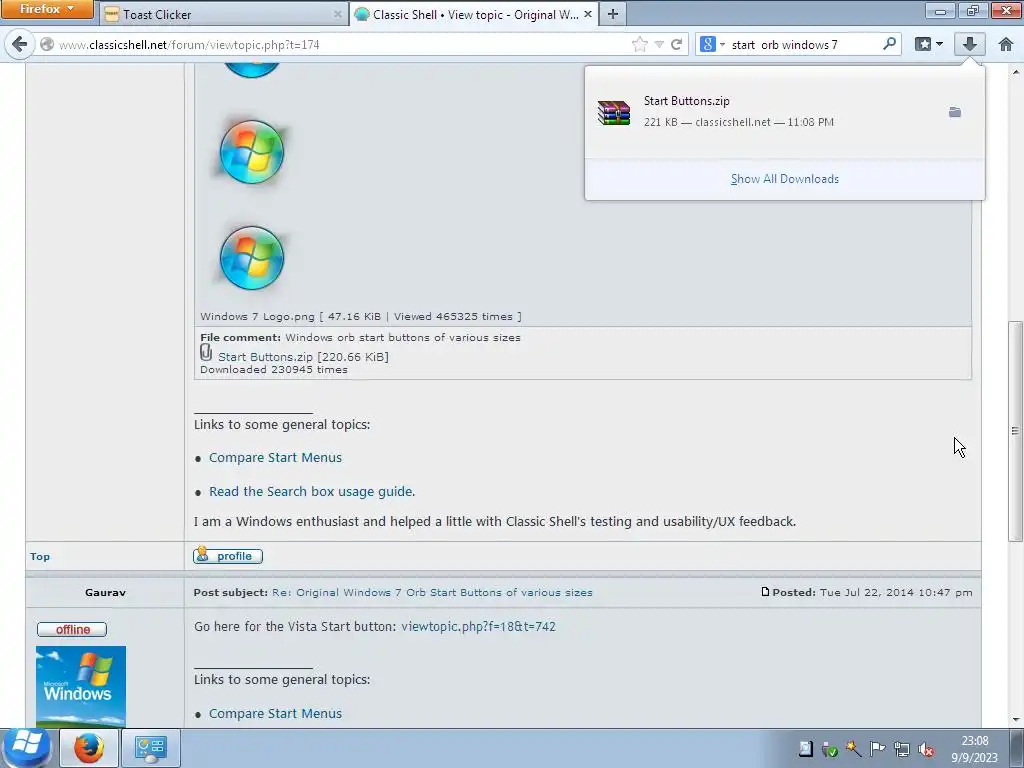The height and width of the screenshot is (768, 1024).
Task: Click the Gaurav username
Action: pyautogui.click(x=105, y=592)
